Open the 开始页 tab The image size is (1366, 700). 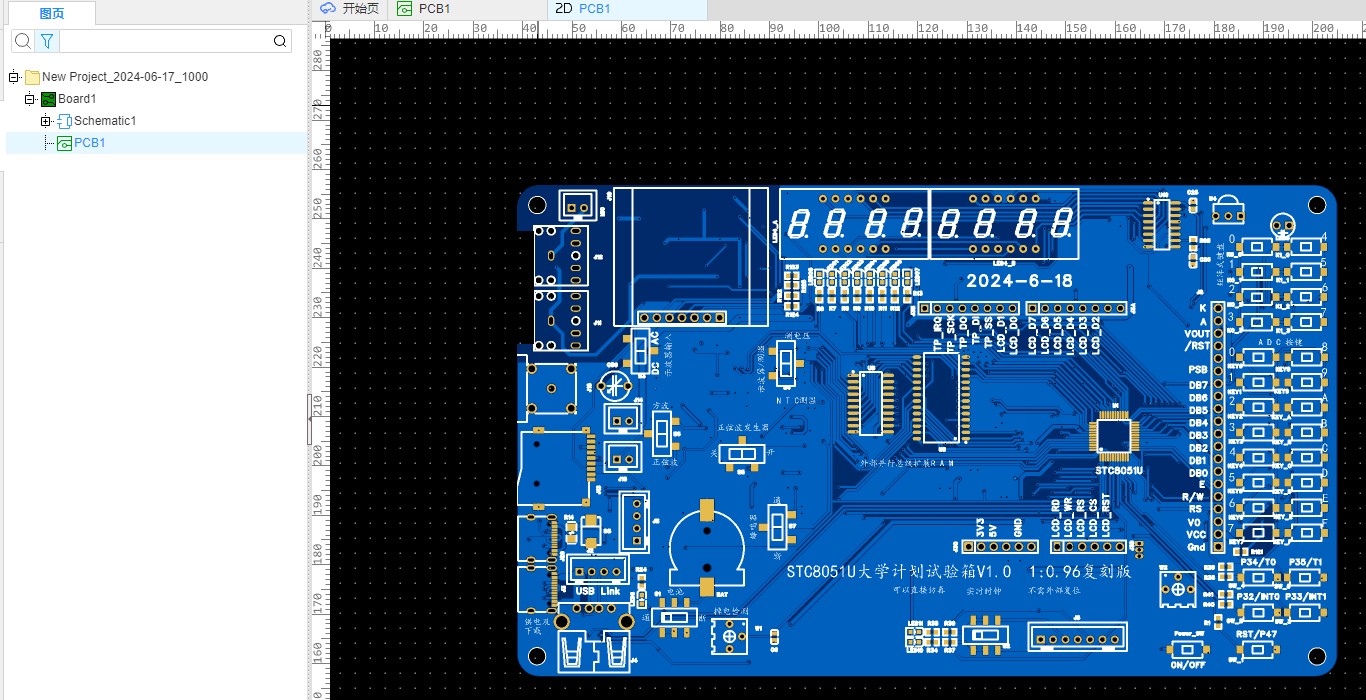pyautogui.click(x=350, y=9)
